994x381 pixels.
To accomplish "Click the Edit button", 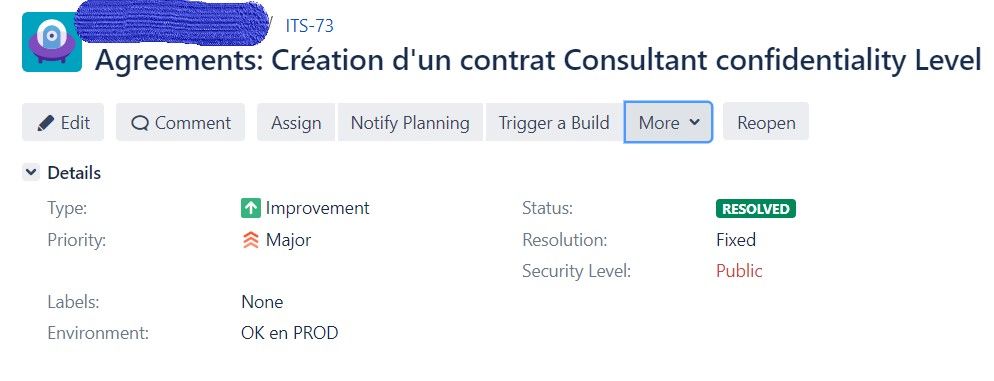I will (63, 122).
